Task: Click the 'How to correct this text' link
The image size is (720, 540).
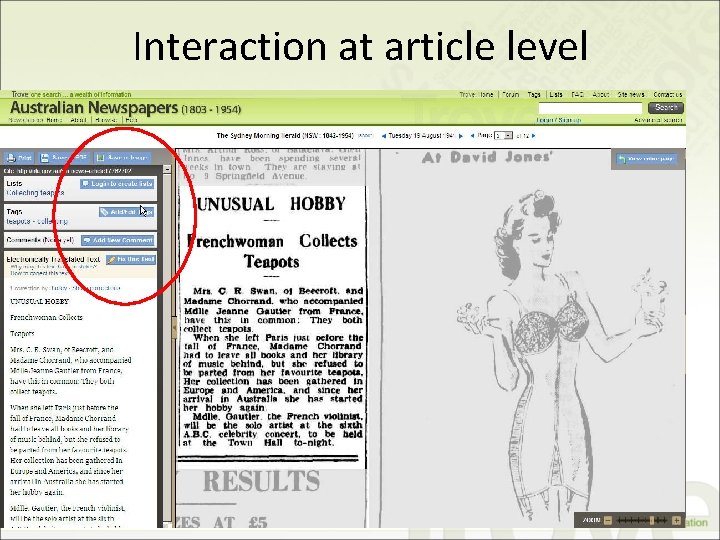Action: 40,273
